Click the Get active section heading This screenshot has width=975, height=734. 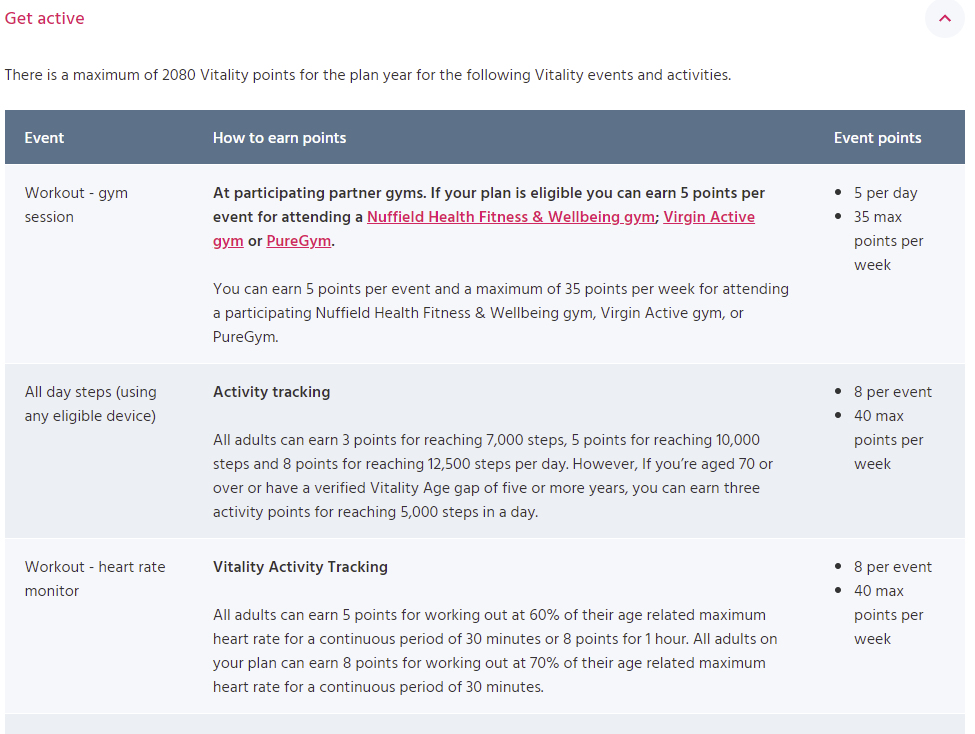(45, 18)
